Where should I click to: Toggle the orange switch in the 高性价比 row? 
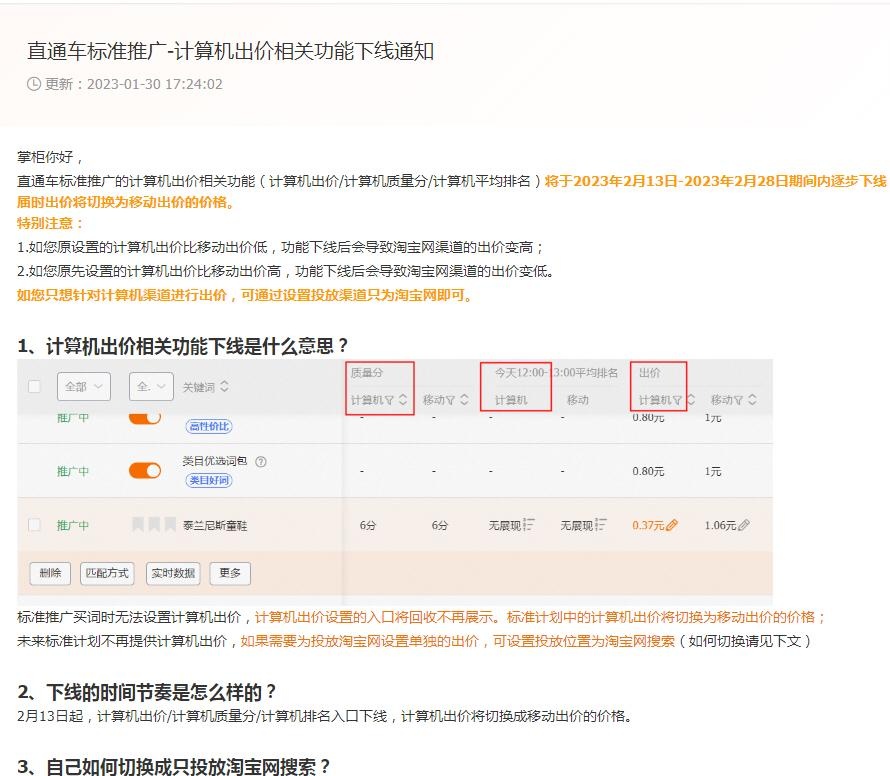[145, 418]
